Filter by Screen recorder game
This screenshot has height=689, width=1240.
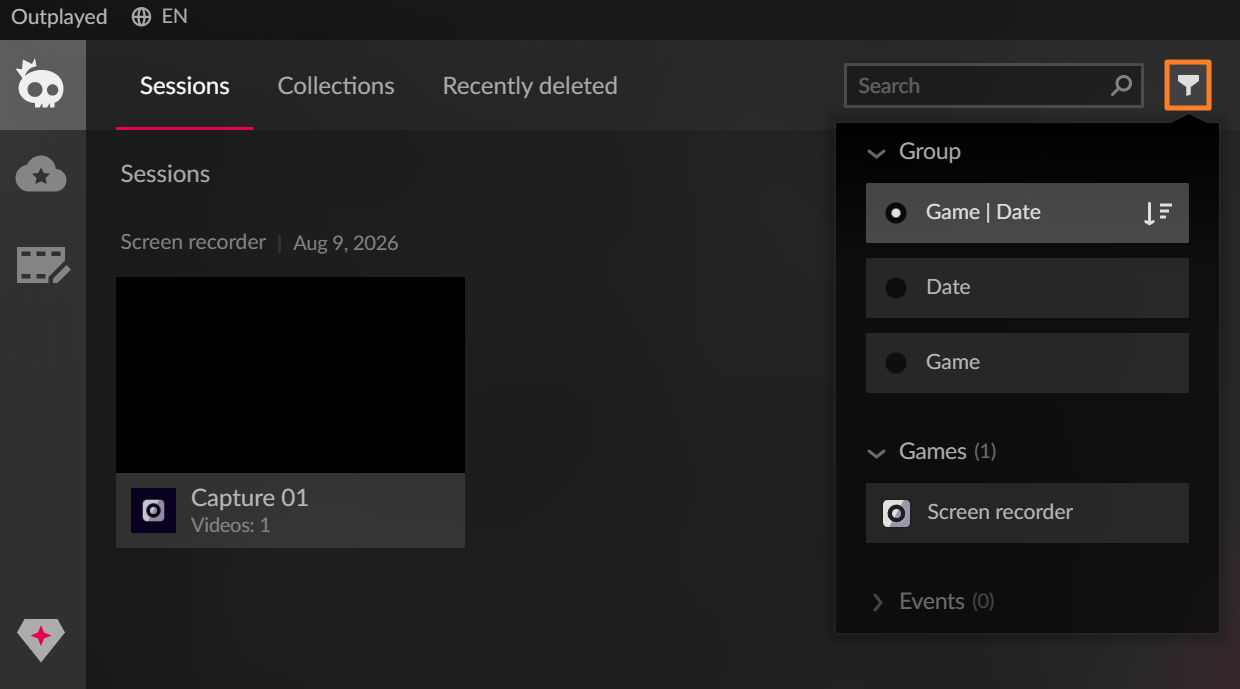pos(1027,513)
